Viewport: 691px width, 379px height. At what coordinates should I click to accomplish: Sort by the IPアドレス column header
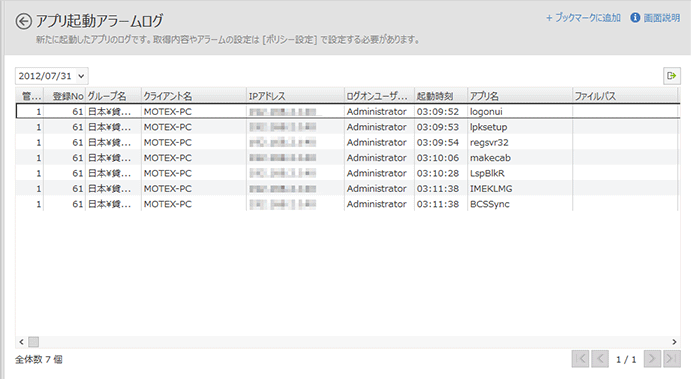(x=295, y=96)
